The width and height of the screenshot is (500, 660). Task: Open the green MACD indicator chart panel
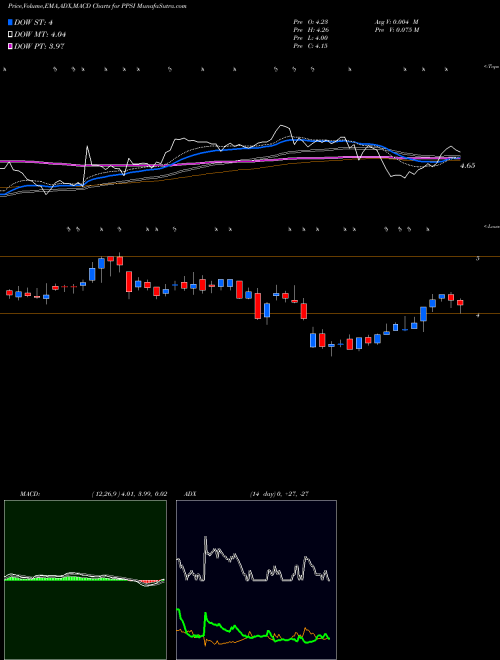85,580
